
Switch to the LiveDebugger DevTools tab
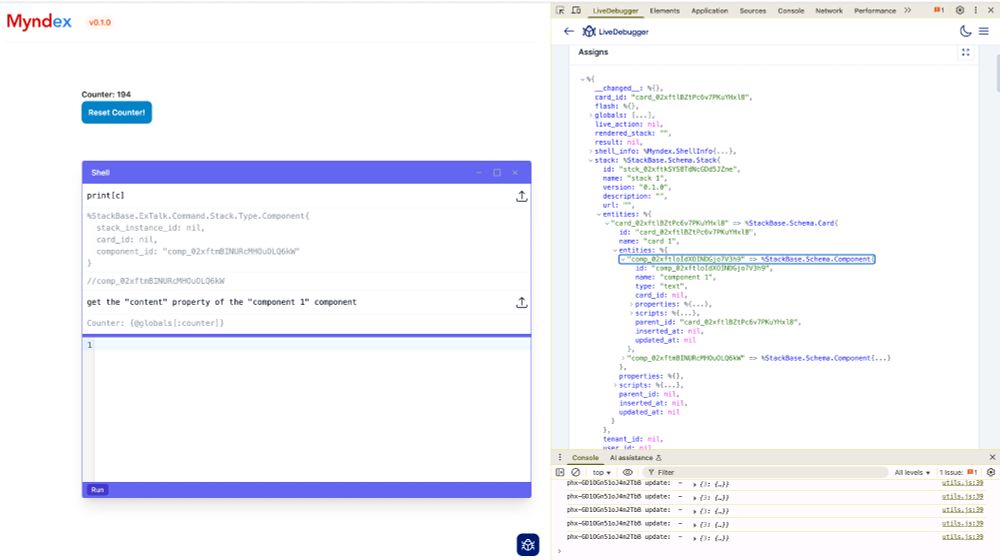tap(615, 11)
